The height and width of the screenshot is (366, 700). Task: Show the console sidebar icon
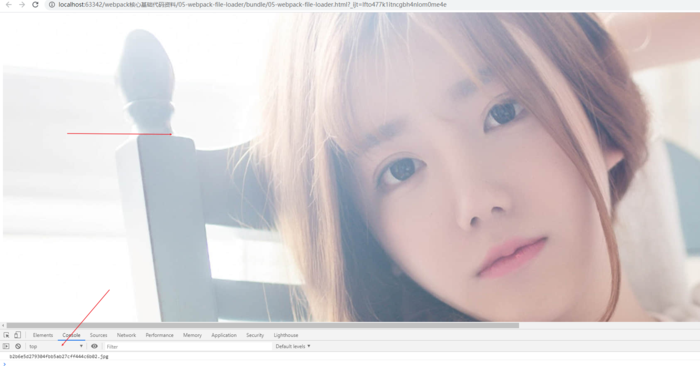coord(6,346)
